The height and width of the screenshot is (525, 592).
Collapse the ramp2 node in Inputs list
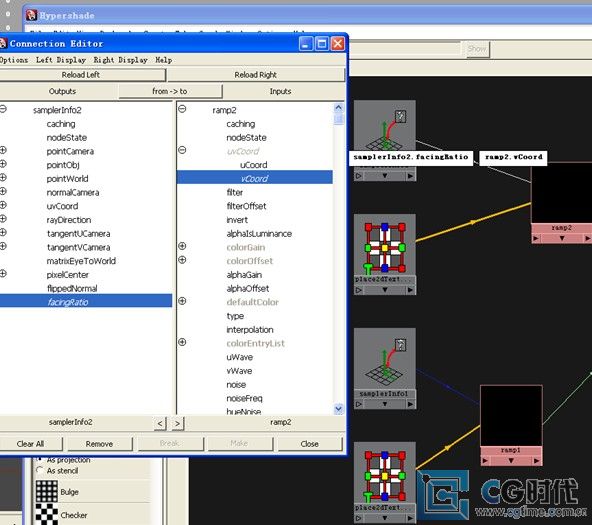pos(182,109)
